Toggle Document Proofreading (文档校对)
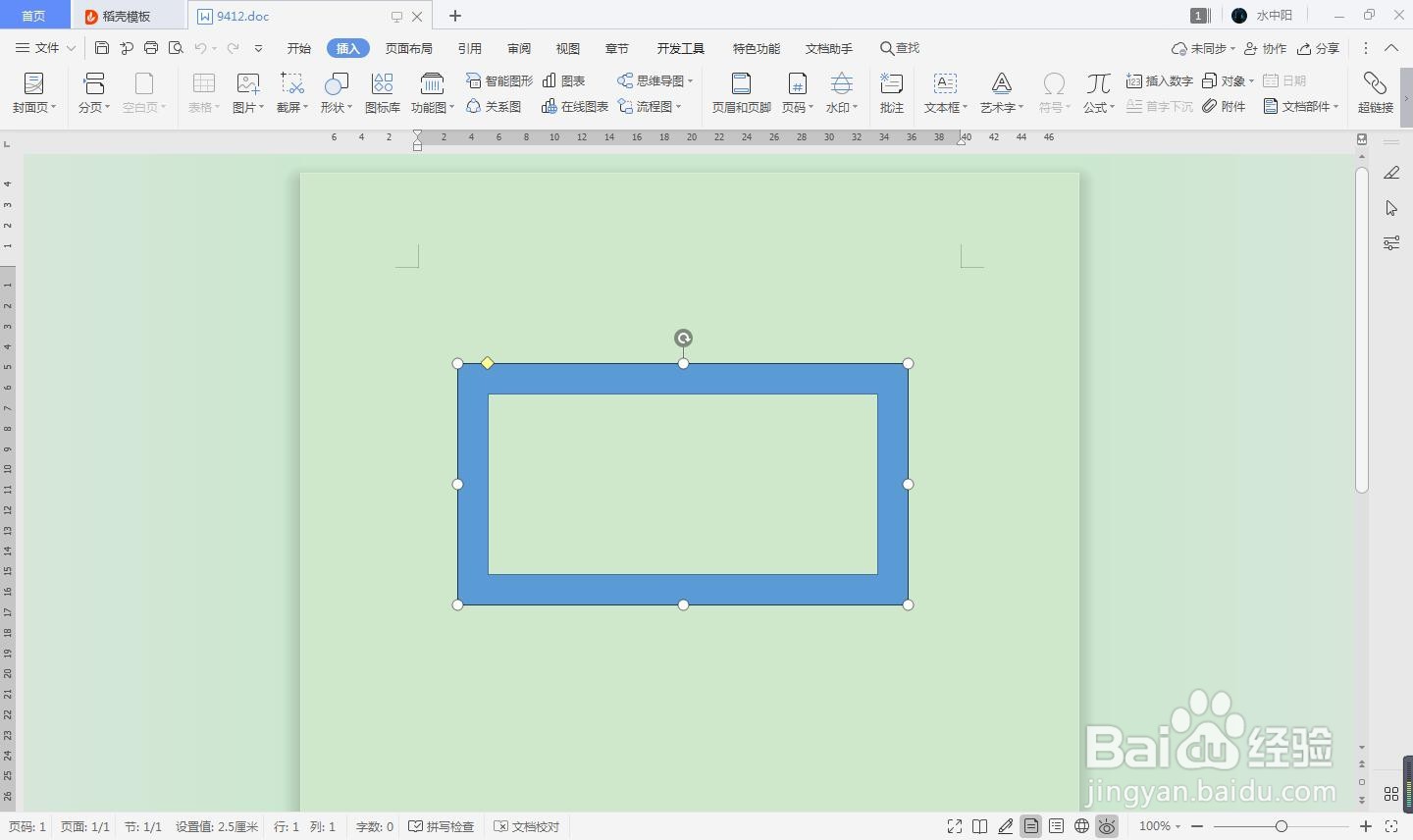This screenshot has width=1413, height=840. (527, 826)
